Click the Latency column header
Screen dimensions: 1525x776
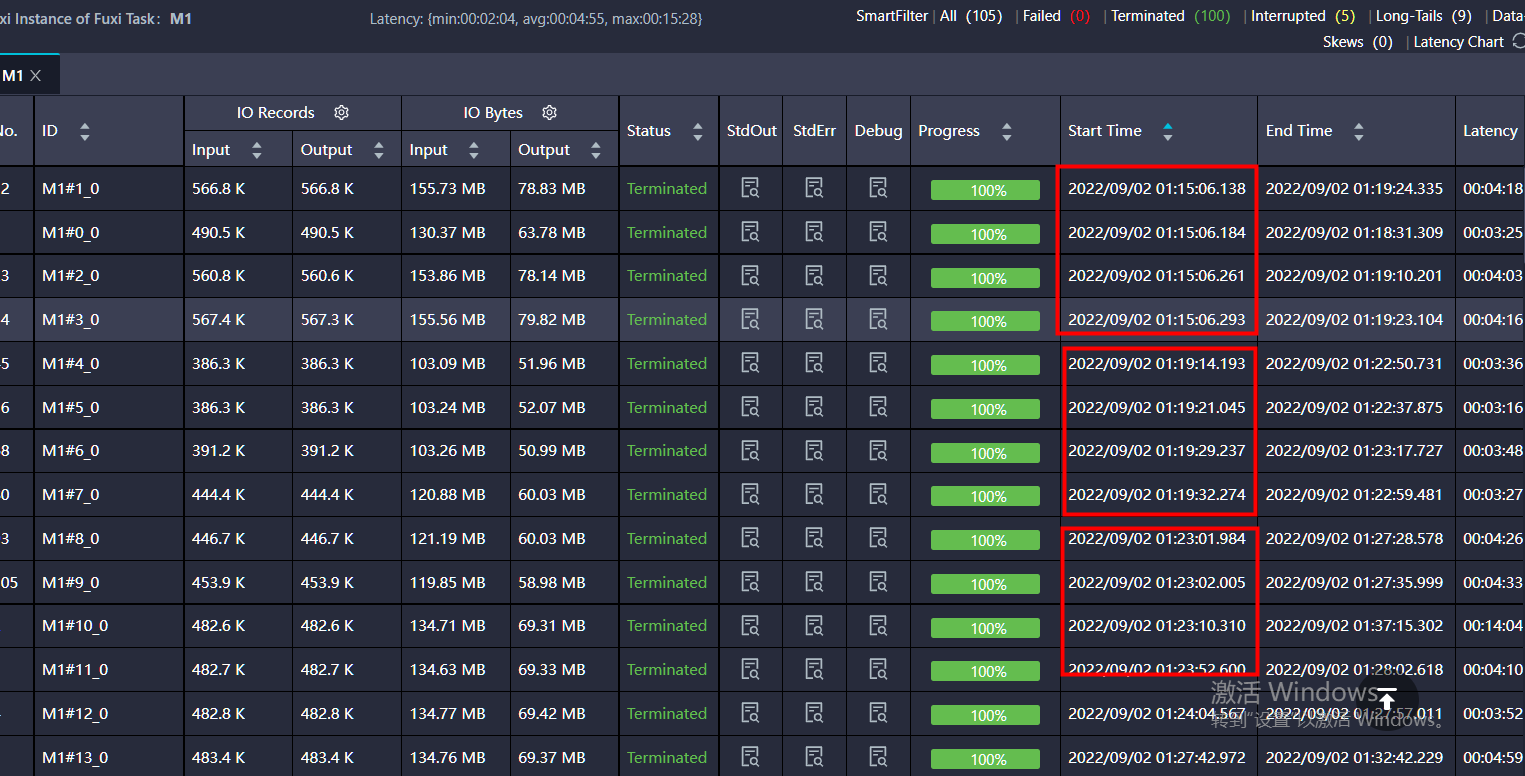pyautogui.click(x=1490, y=131)
